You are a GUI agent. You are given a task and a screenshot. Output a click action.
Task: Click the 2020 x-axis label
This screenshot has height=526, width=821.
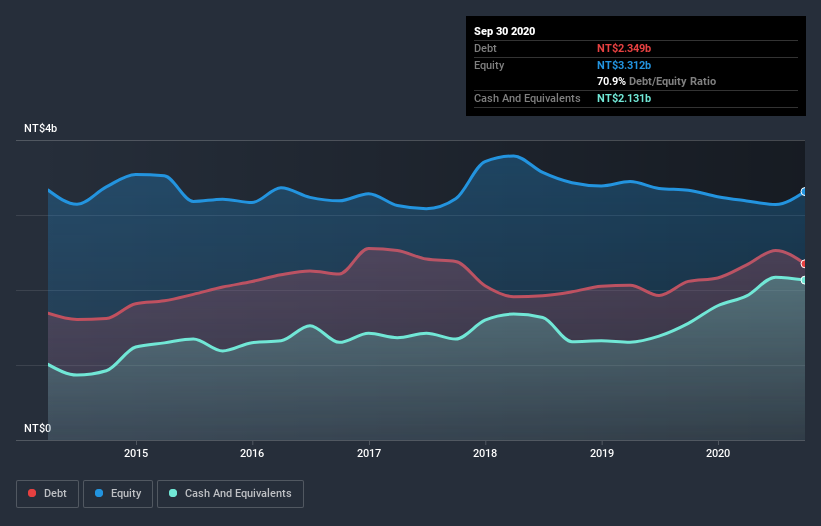pos(718,453)
